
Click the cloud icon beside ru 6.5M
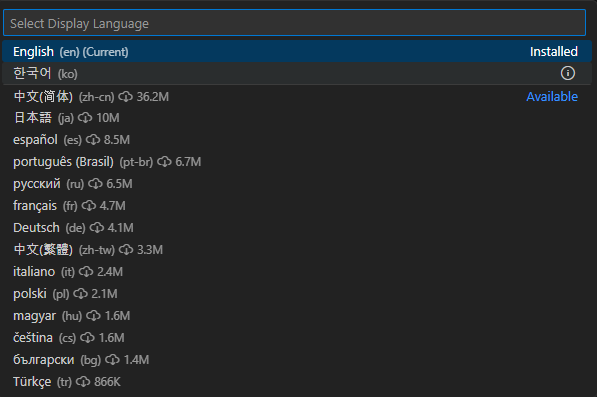95,184
